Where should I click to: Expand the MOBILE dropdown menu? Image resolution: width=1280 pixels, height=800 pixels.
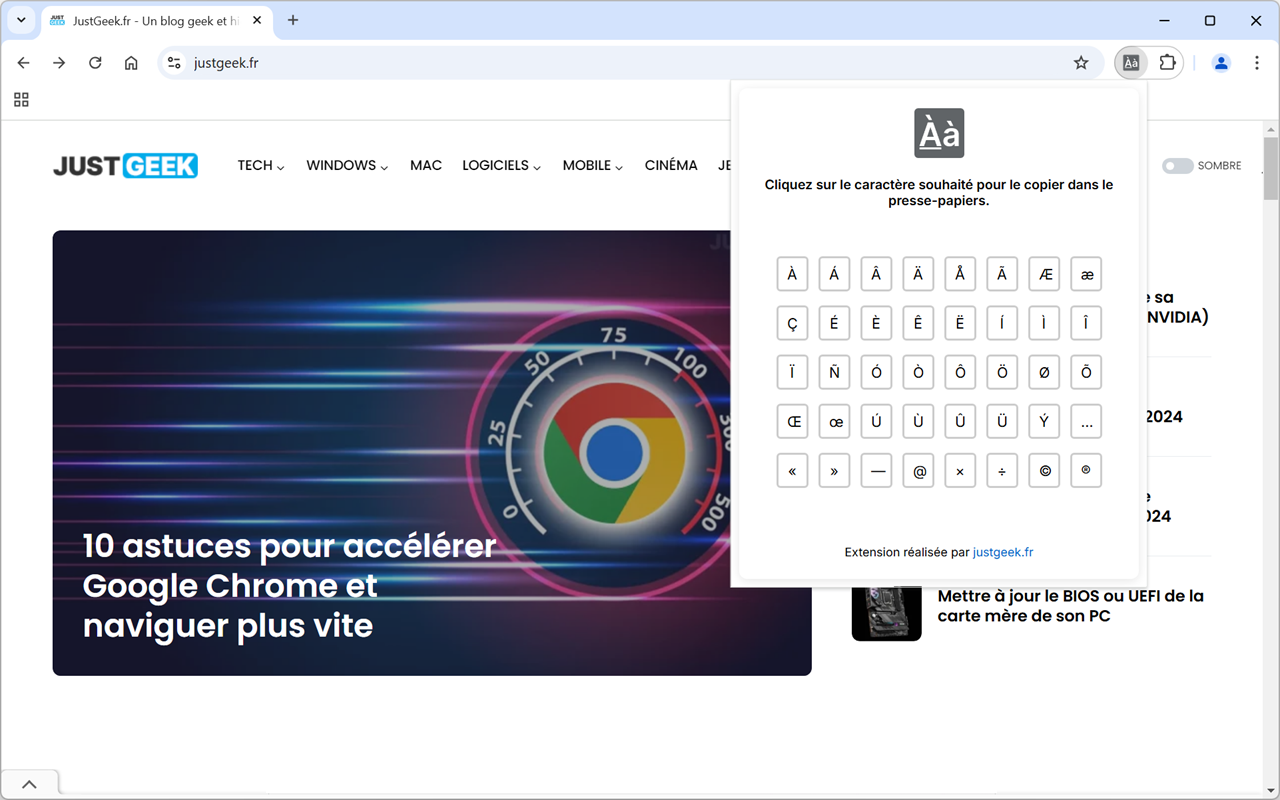tap(588, 165)
